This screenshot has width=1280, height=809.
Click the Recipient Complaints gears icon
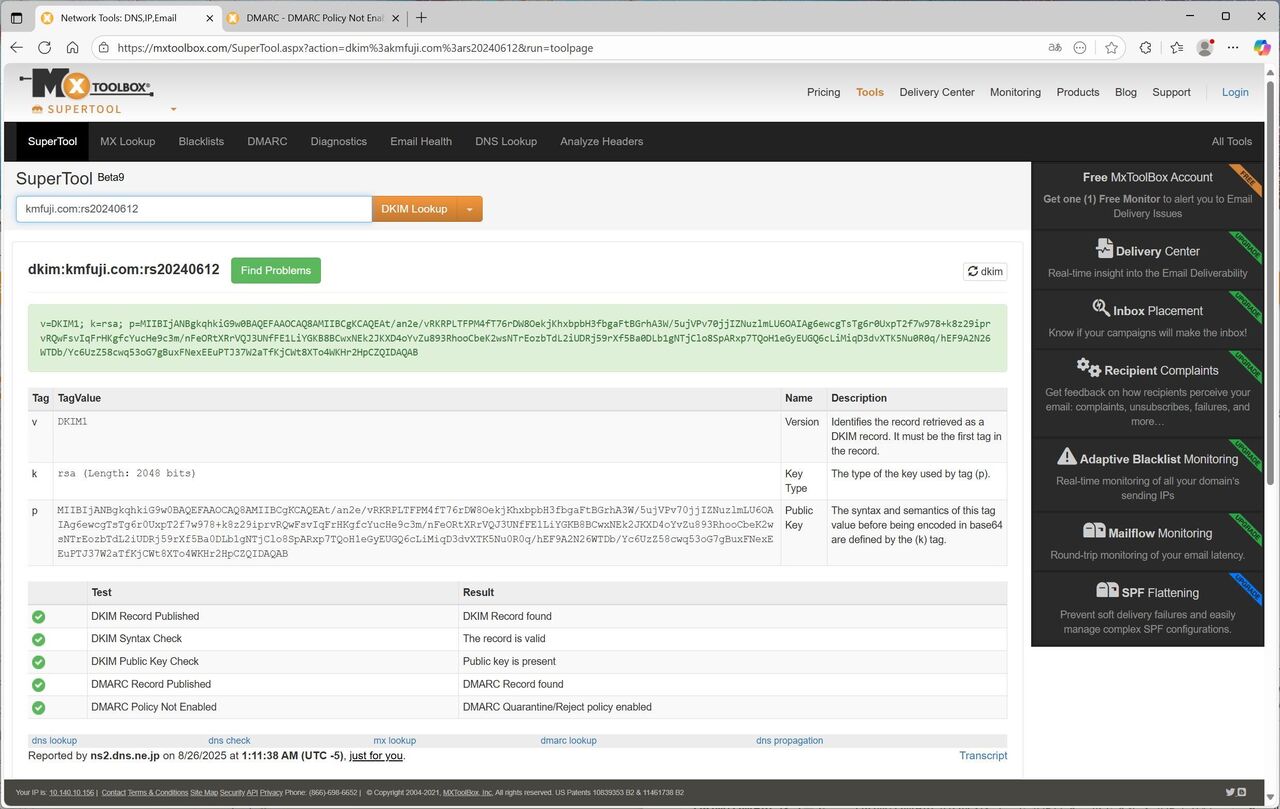click(1088, 368)
